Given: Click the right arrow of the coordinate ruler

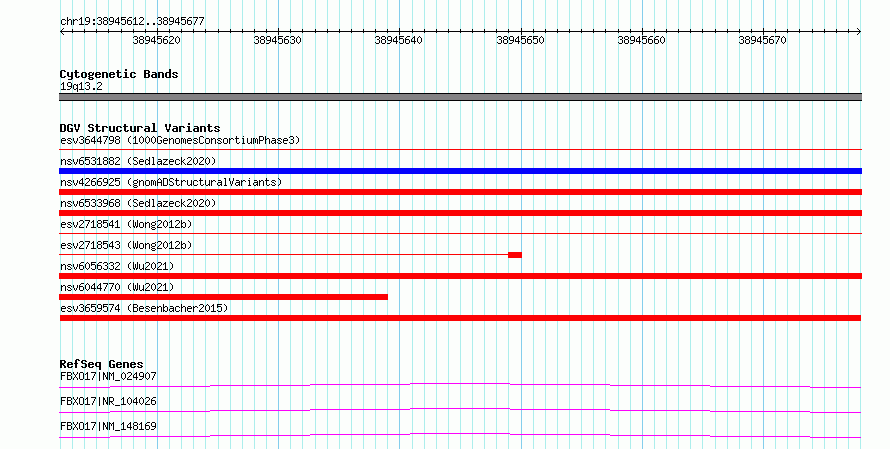Looking at the screenshot, I should pos(859,32).
